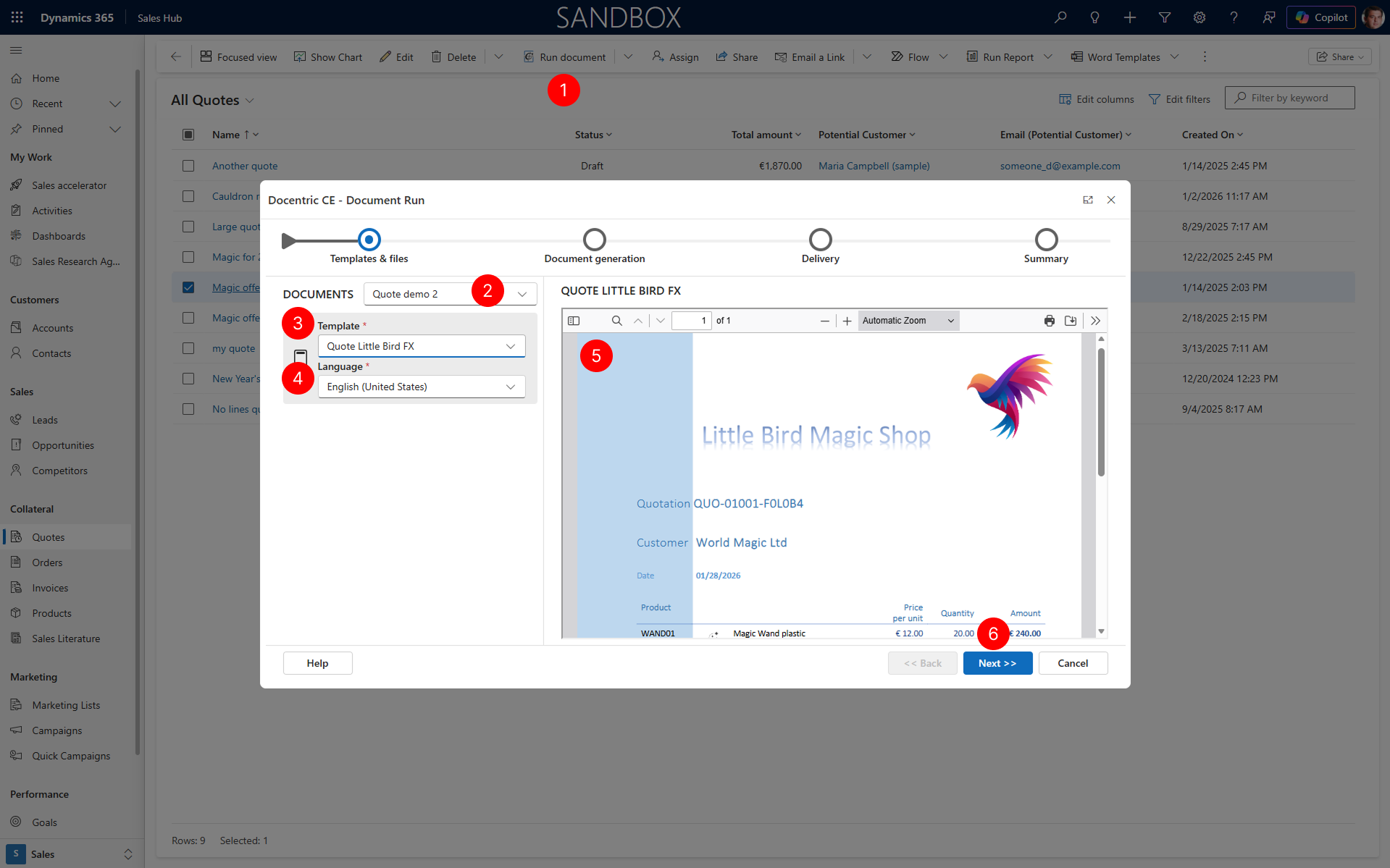Go to previous page in PDF viewer
The width and height of the screenshot is (1390, 868).
(638, 321)
